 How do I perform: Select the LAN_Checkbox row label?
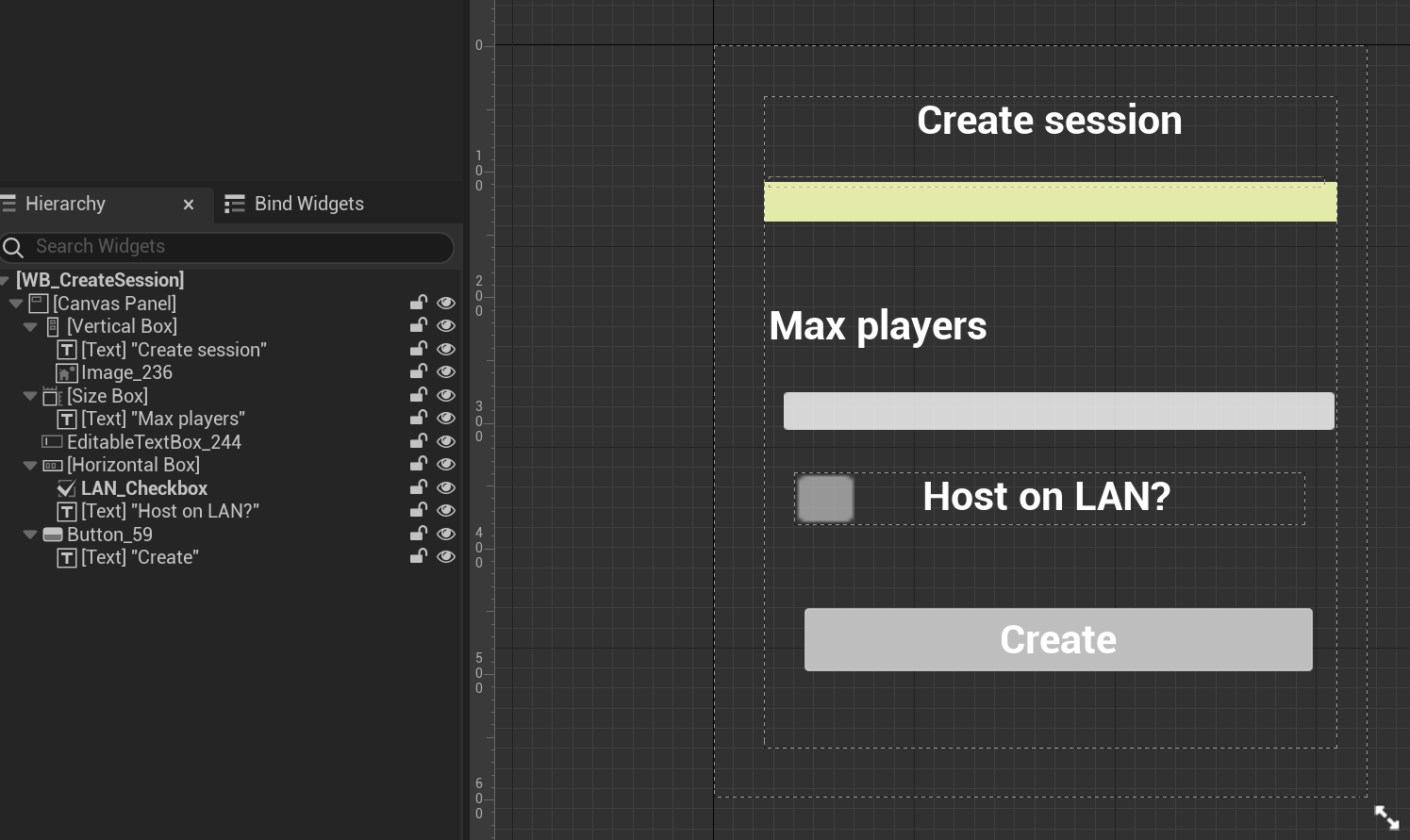coord(144,488)
